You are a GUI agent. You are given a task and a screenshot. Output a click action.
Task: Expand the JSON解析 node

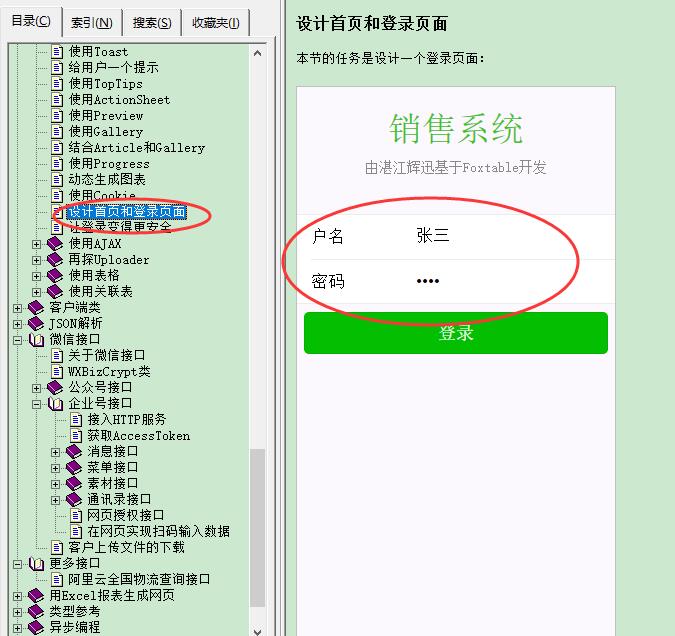[18, 324]
